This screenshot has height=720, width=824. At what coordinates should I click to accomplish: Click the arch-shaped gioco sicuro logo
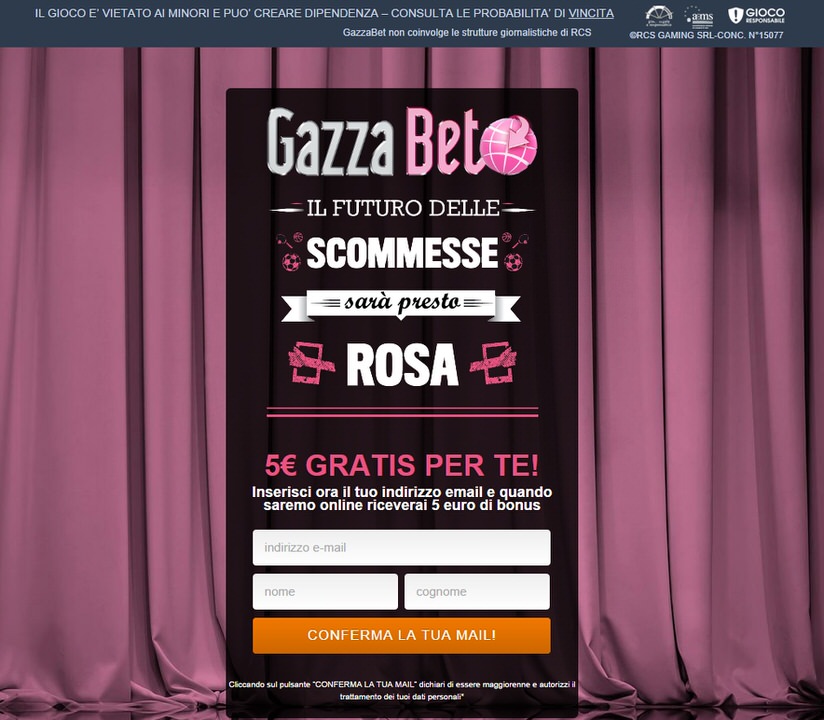tap(659, 16)
